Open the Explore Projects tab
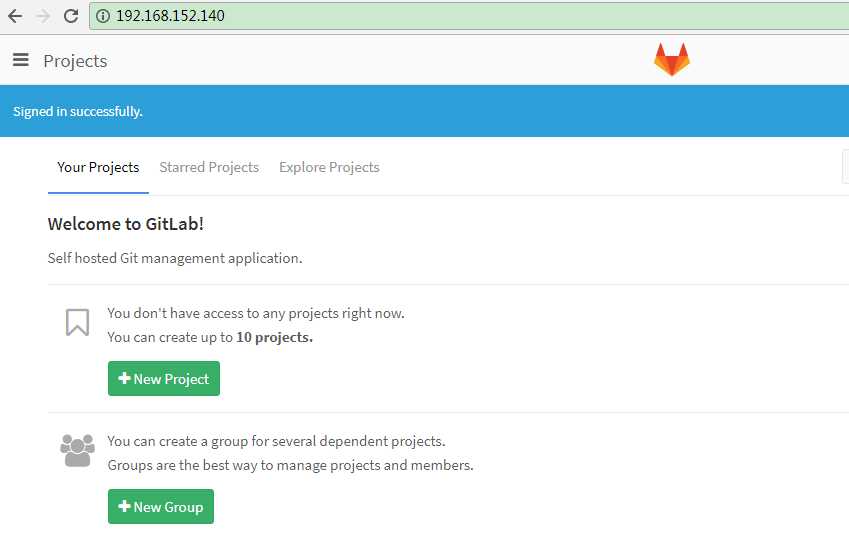This screenshot has height=556, width=849. tap(329, 167)
